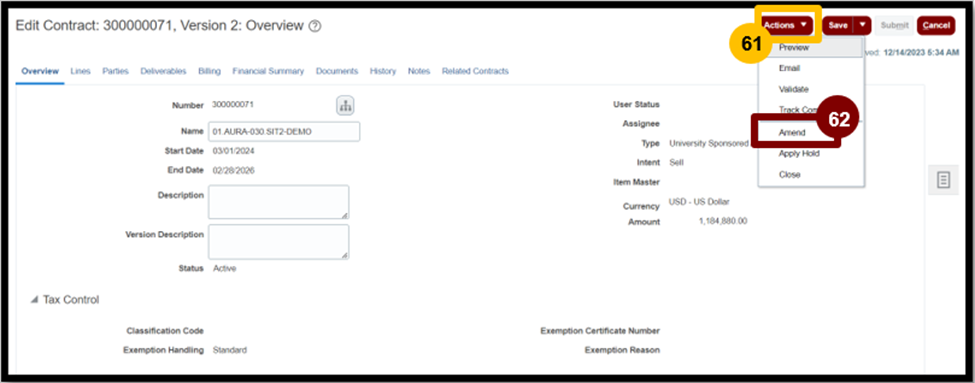Collapse the Tax Control section
The height and width of the screenshot is (383, 975).
click(x=34, y=300)
